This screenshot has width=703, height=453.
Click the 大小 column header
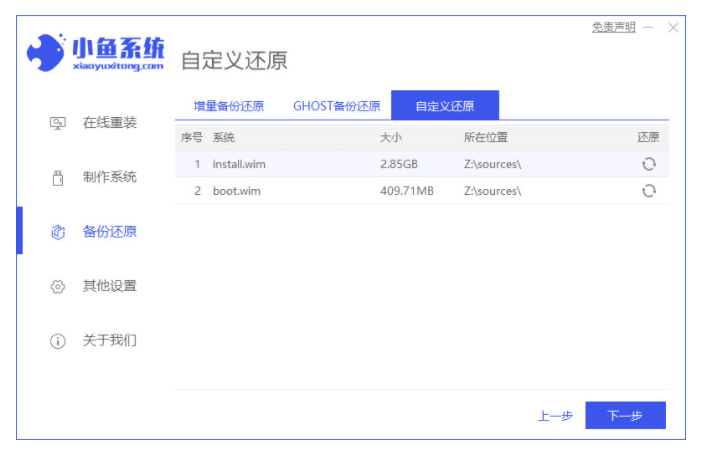point(391,137)
